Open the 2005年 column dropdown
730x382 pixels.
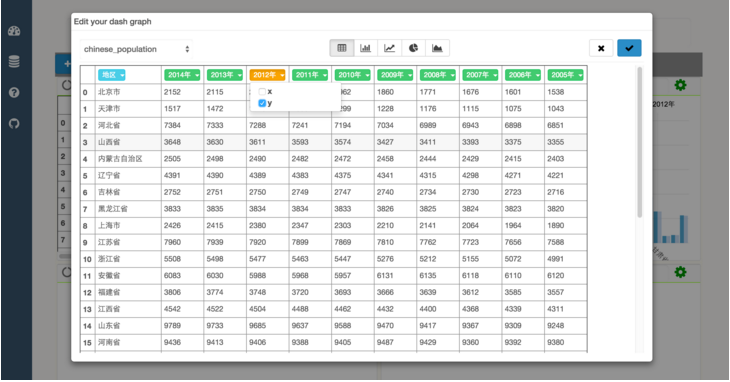565,75
